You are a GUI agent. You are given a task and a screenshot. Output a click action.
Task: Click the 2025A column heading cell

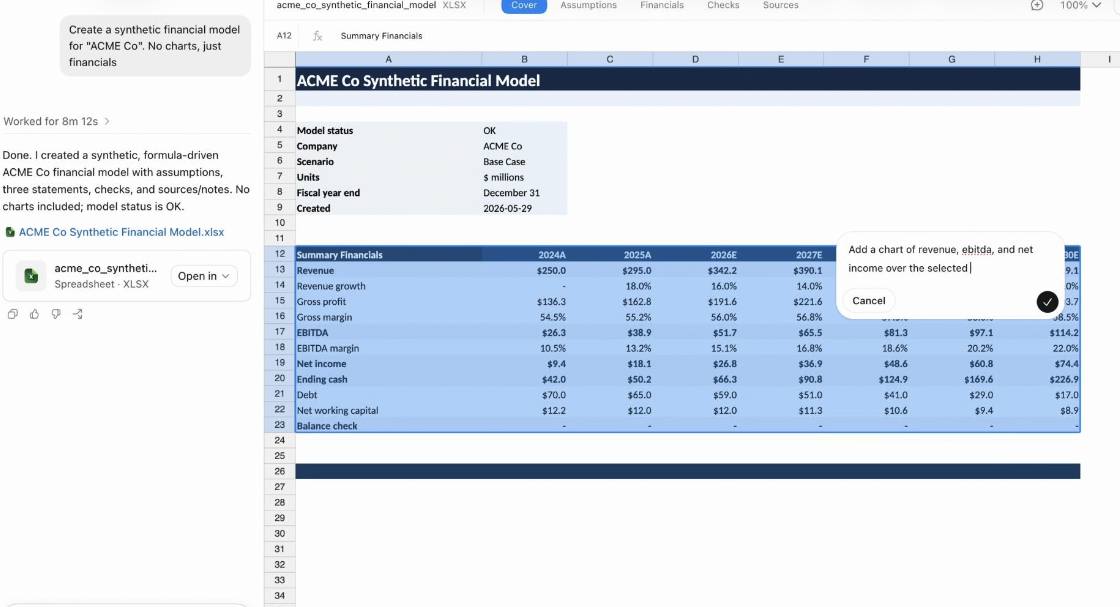point(610,255)
